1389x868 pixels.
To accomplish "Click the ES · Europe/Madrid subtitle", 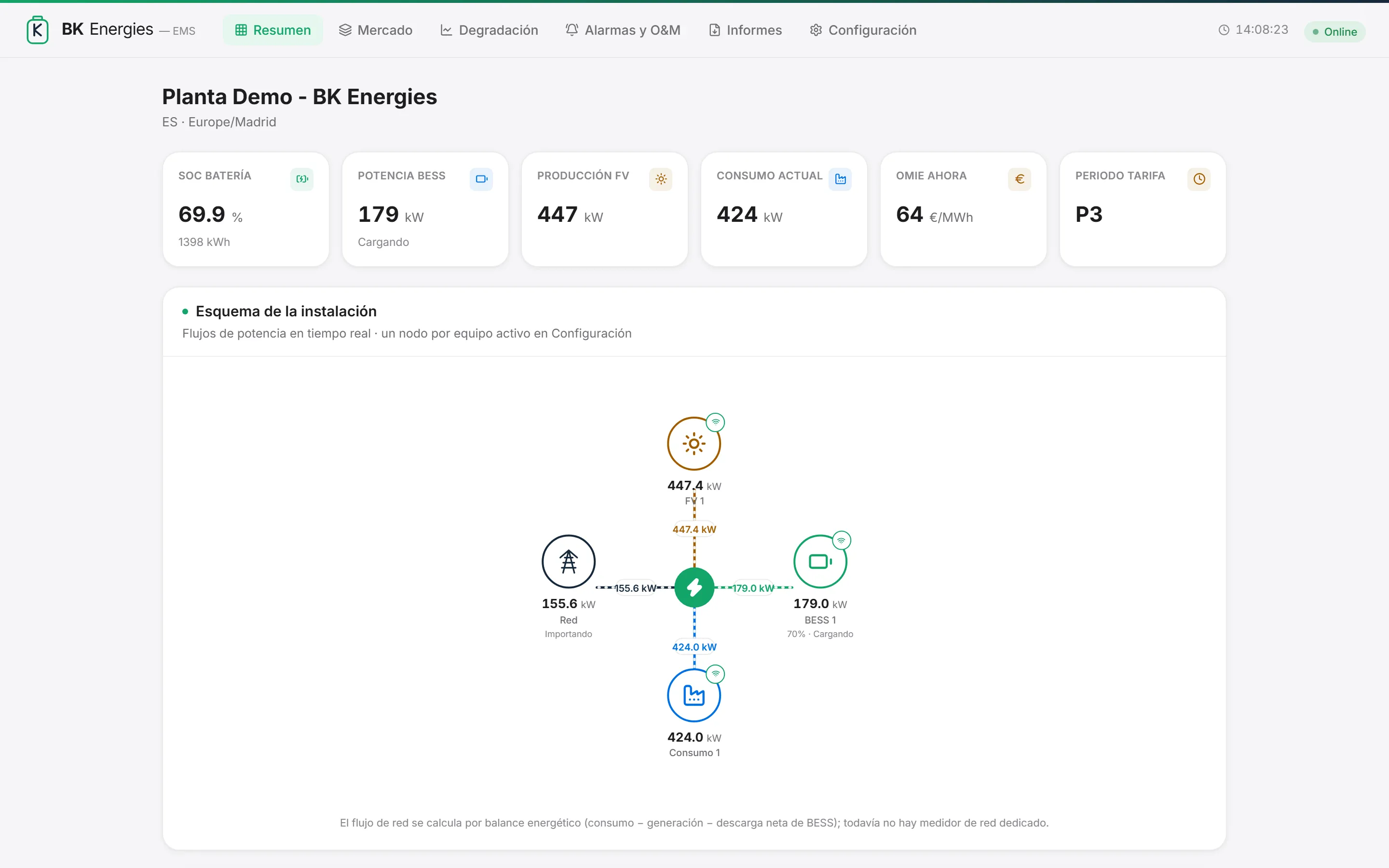I will click(x=219, y=122).
